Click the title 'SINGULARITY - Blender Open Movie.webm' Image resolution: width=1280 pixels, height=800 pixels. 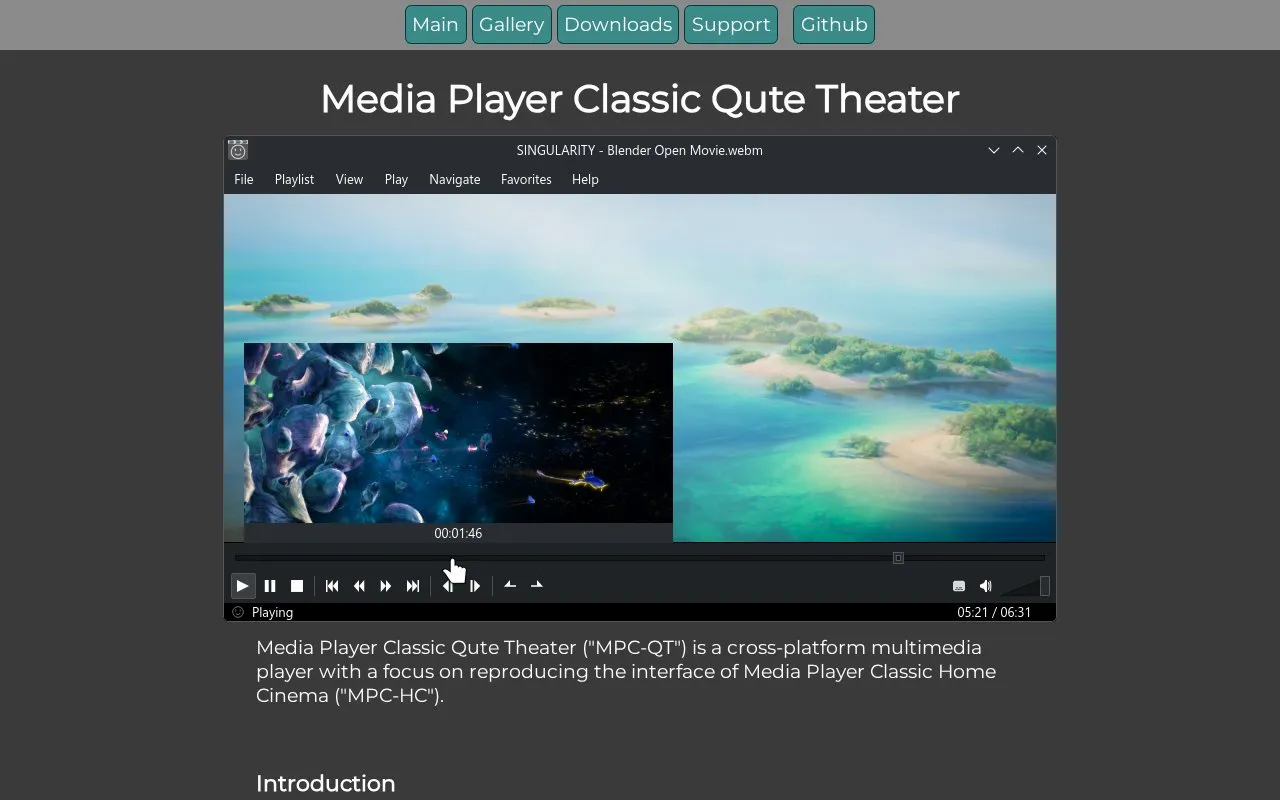pos(639,150)
